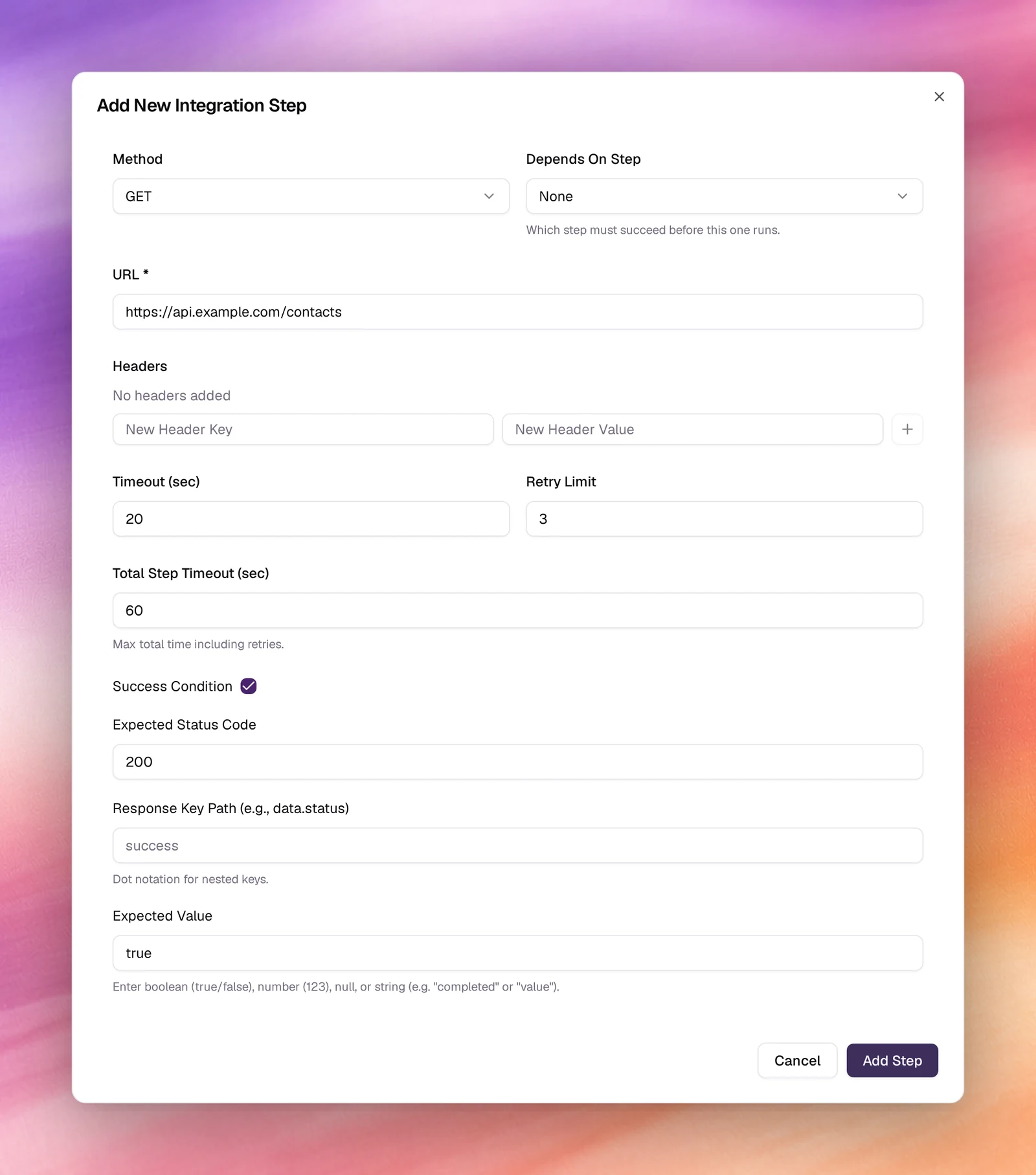
Task: Edit the Expected Value field
Action: pos(518,953)
